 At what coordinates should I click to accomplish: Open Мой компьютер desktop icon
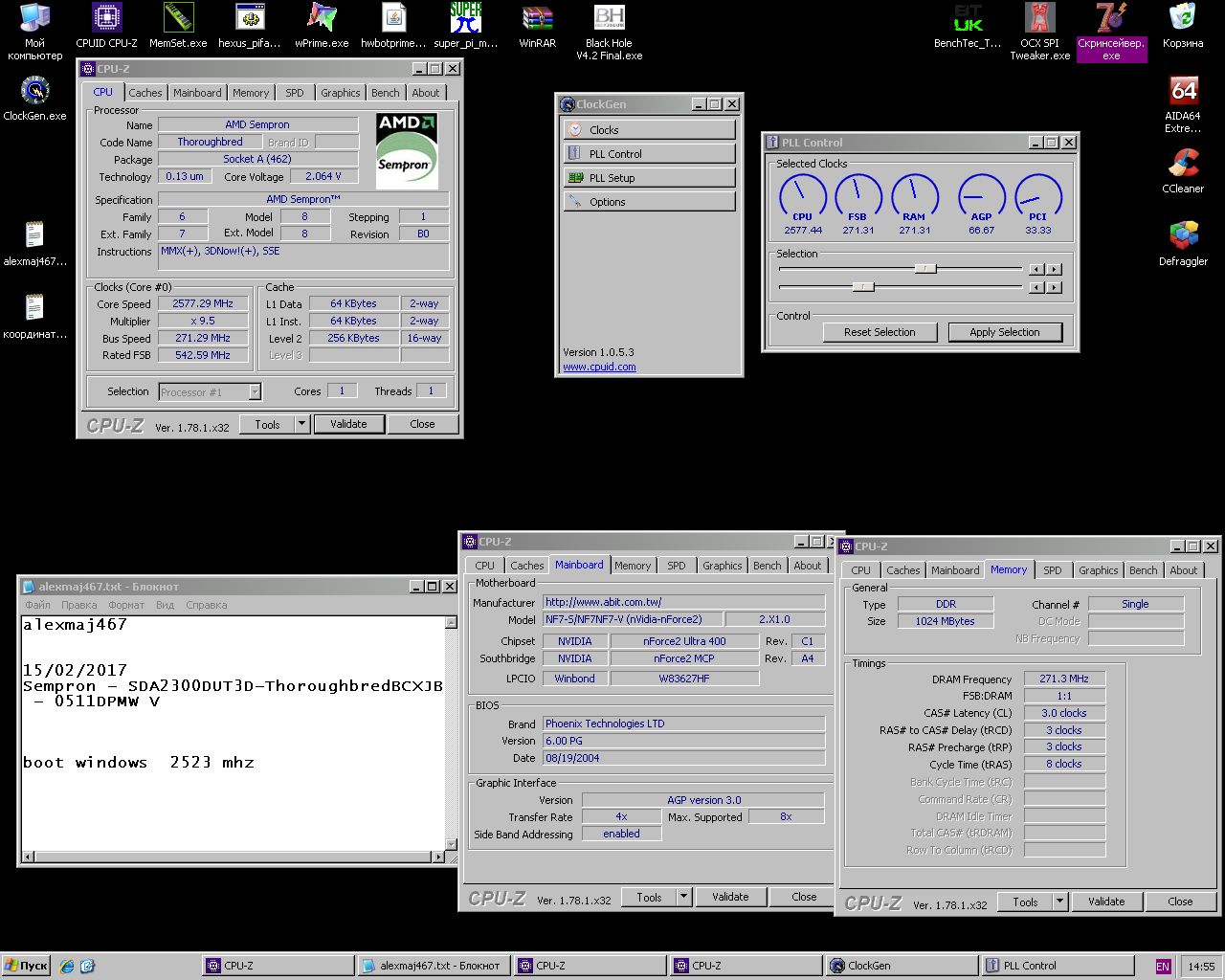point(34,32)
